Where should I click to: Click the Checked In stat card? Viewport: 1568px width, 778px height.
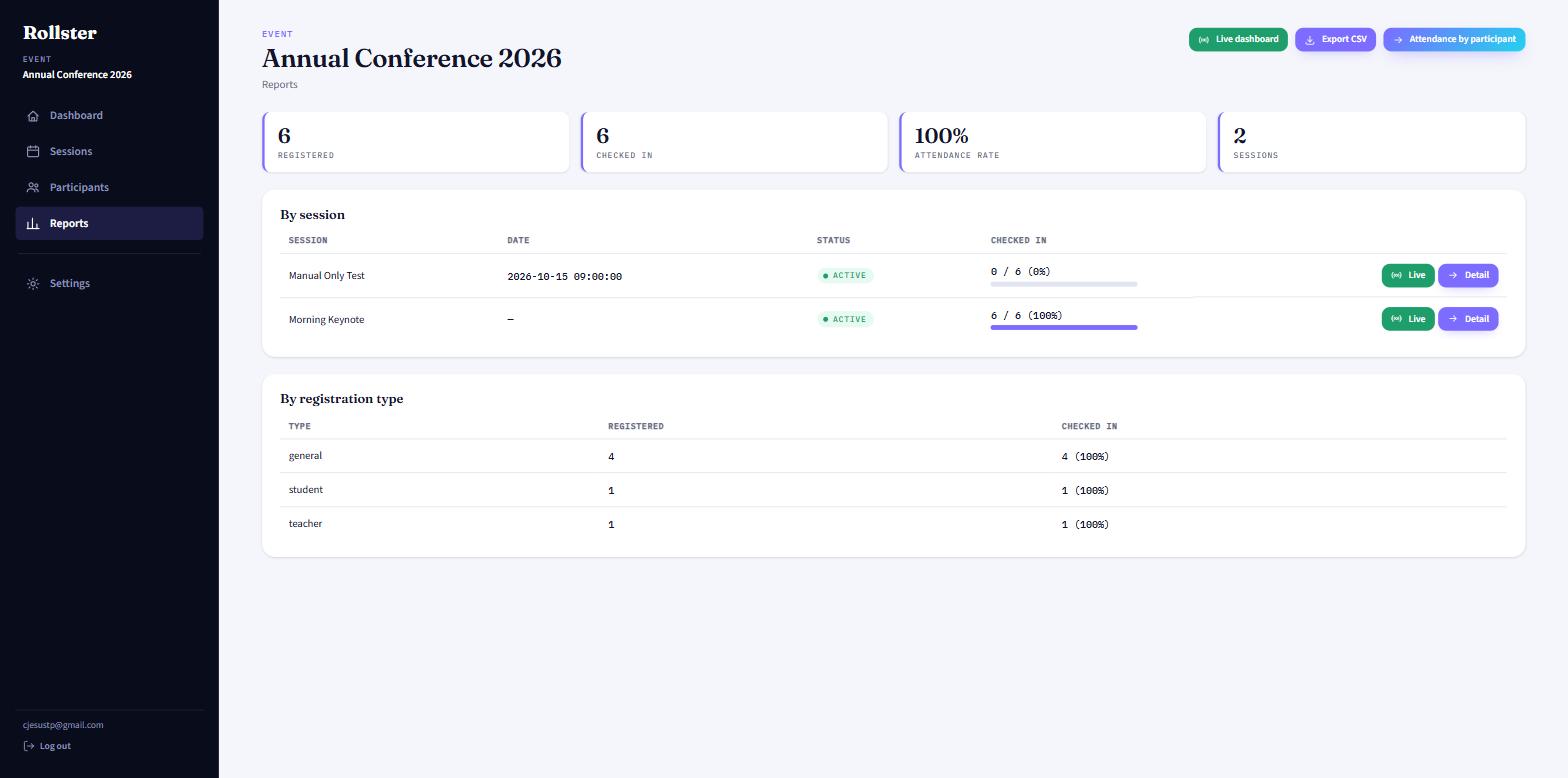pyautogui.click(x=734, y=142)
